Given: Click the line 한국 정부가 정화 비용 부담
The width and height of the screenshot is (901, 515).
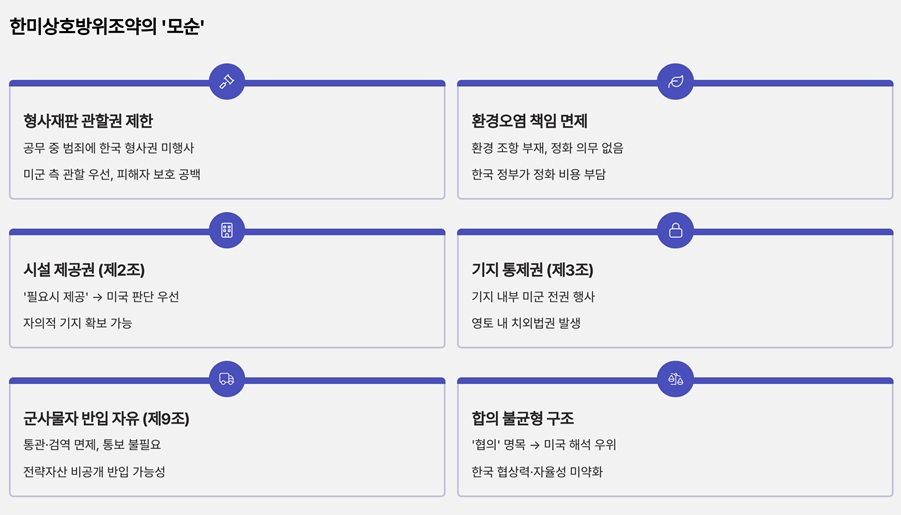Looking at the screenshot, I should [x=538, y=174].
